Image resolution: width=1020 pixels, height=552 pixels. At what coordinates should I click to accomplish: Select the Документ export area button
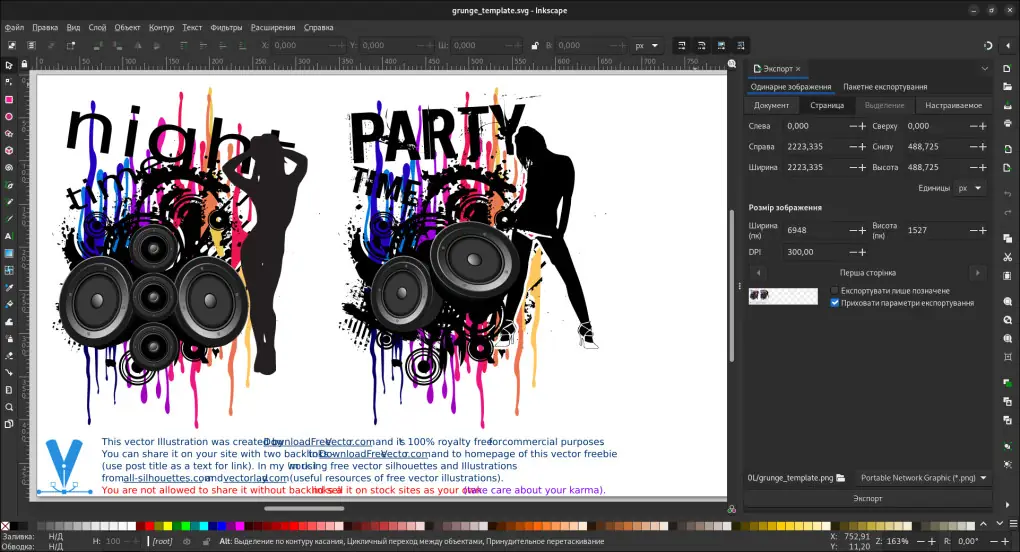pyautogui.click(x=771, y=105)
